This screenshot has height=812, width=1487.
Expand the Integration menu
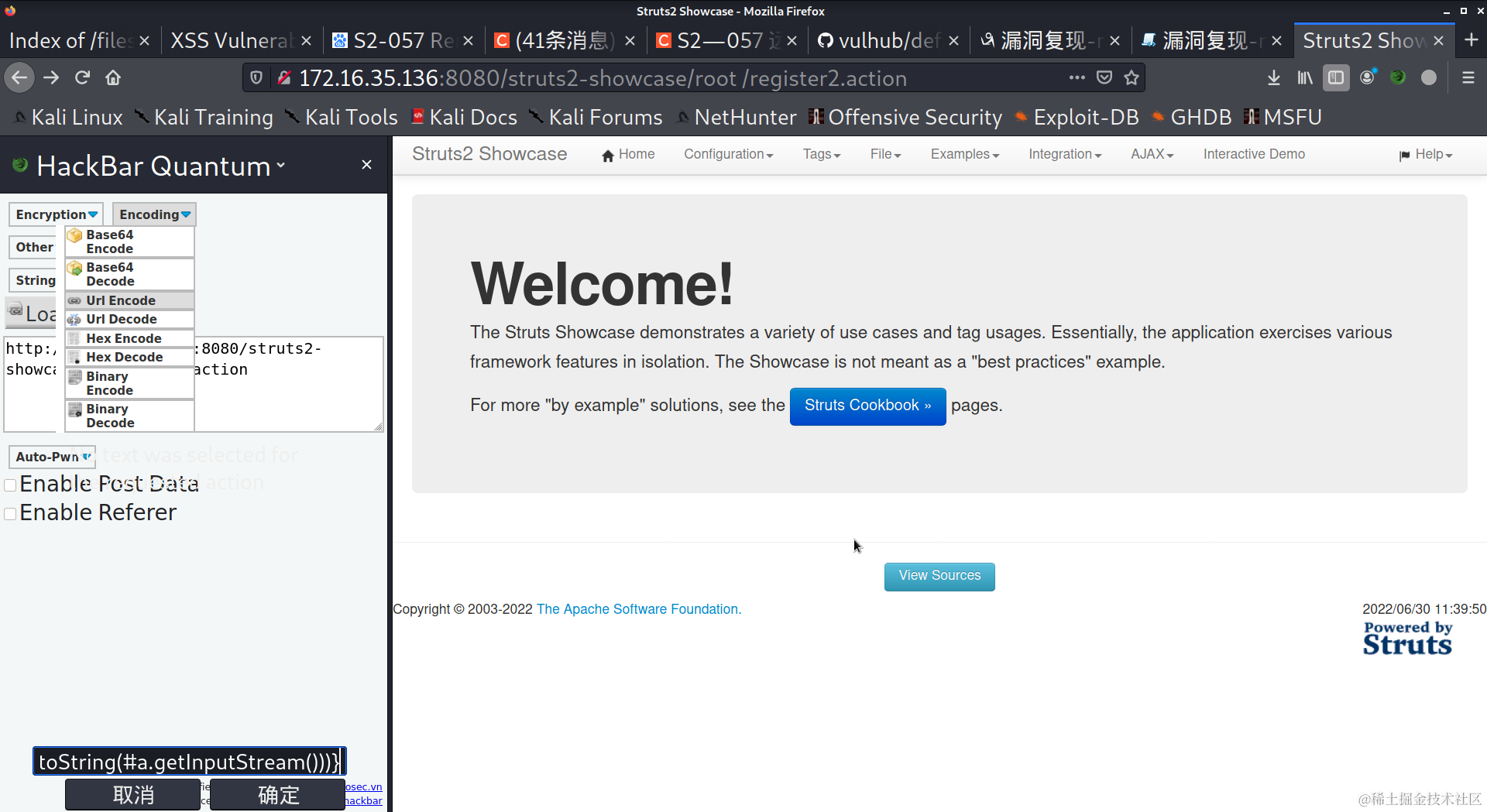[x=1065, y=154]
